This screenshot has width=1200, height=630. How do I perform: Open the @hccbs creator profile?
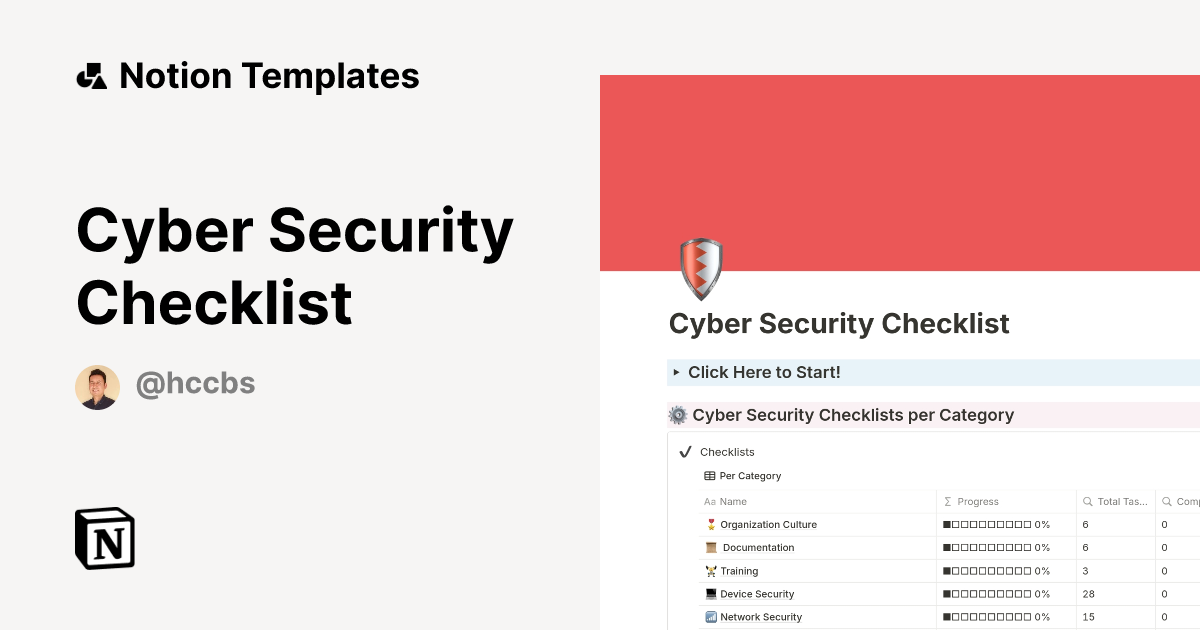pyautogui.click(x=196, y=383)
